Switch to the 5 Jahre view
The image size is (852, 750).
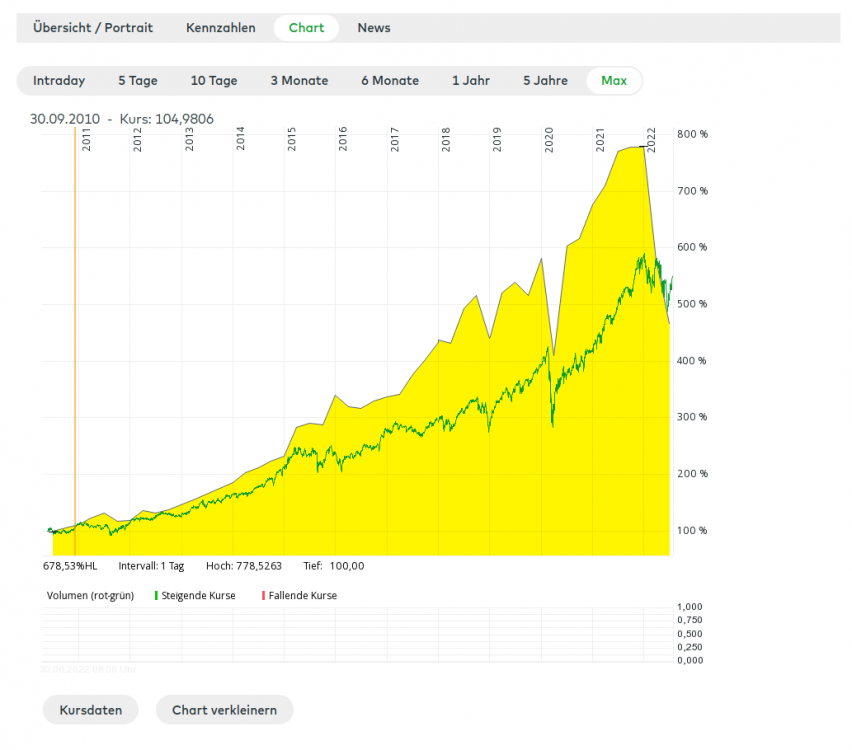coord(545,81)
